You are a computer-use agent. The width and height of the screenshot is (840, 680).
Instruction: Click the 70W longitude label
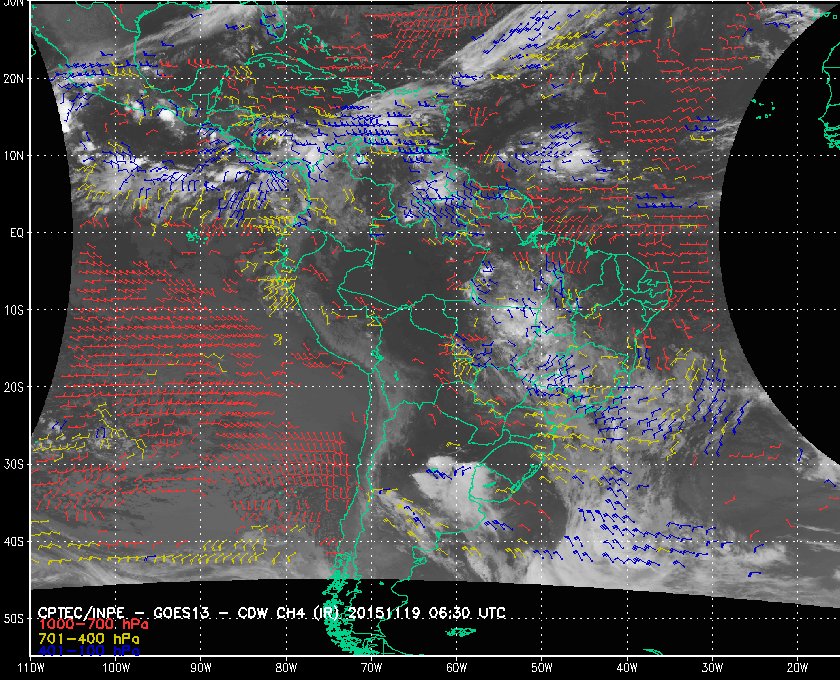[371, 668]
